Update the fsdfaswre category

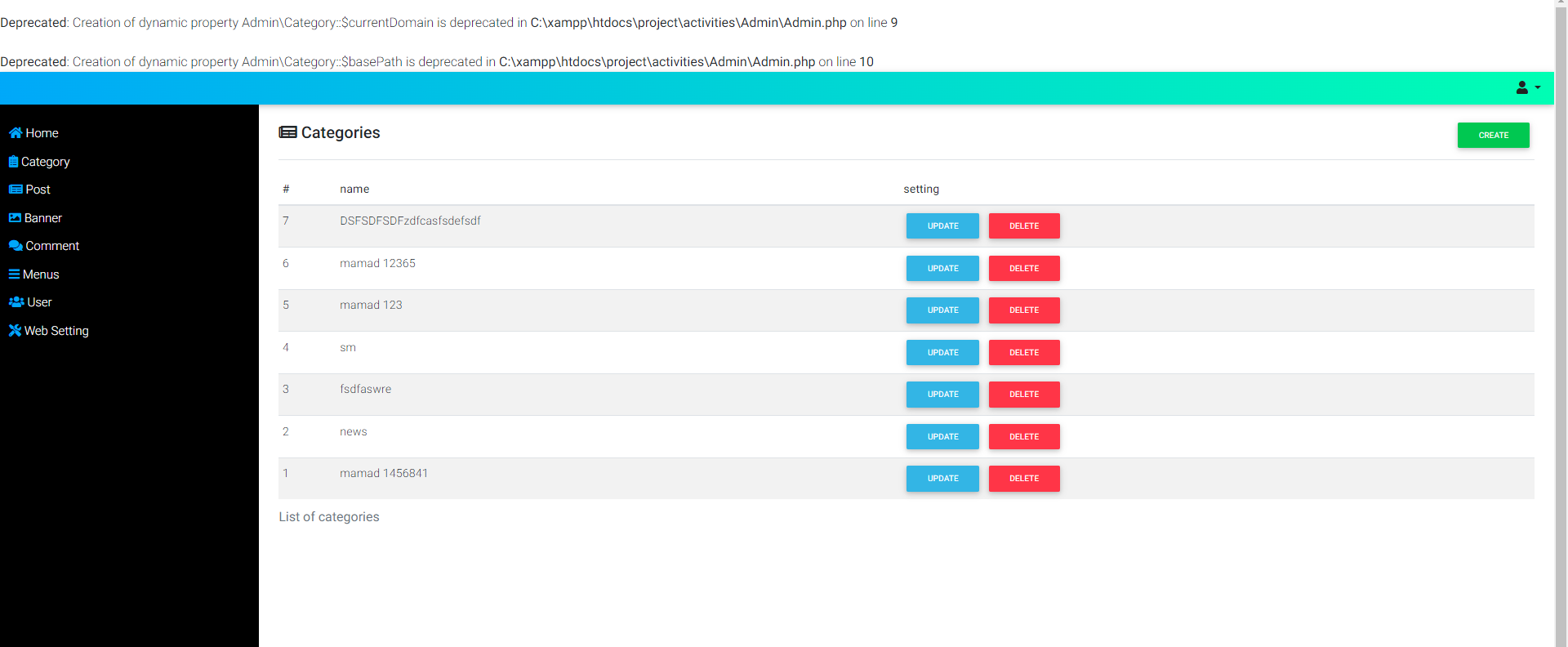[942, 395]
